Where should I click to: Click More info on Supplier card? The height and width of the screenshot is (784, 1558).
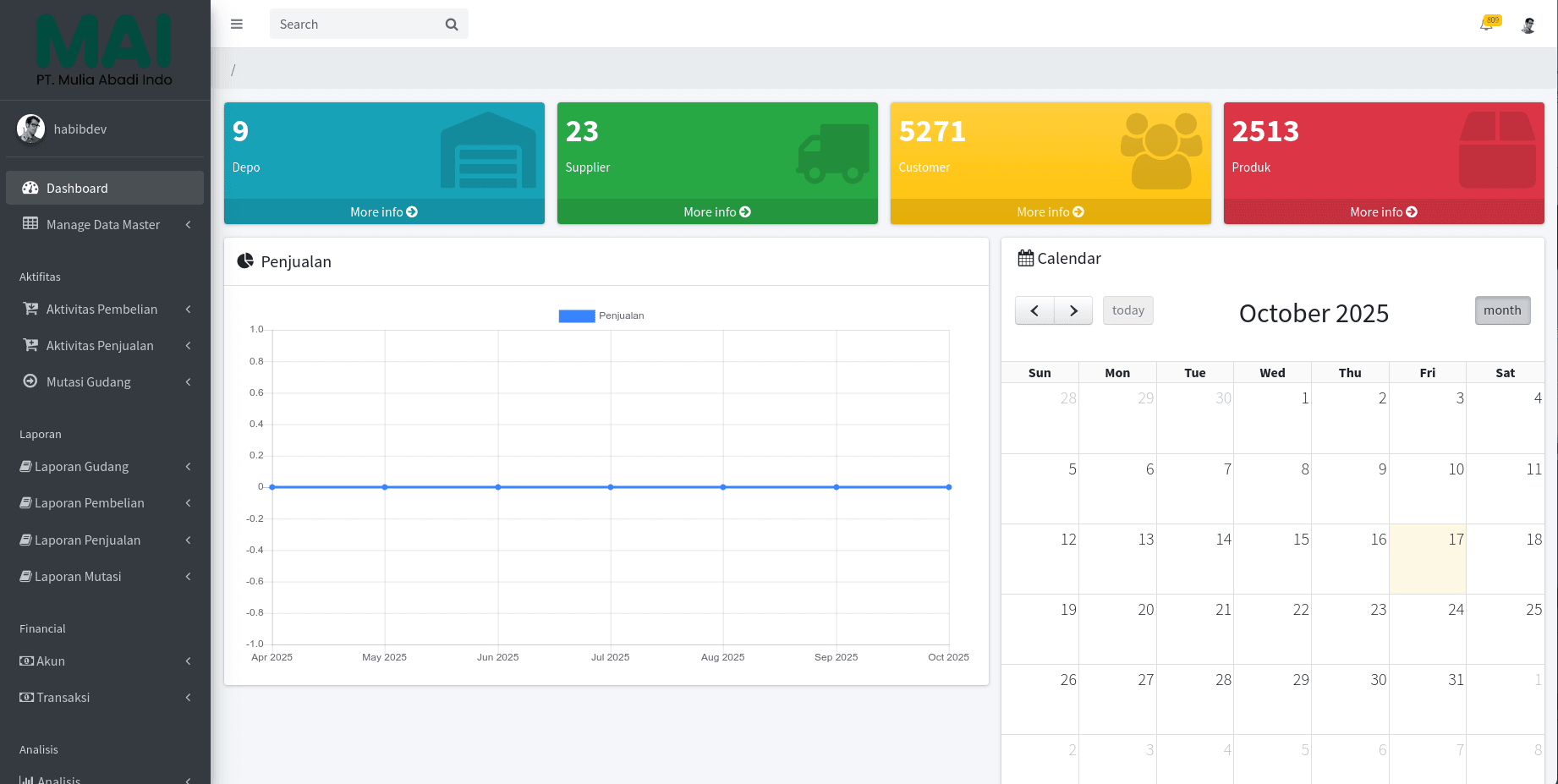point(717,211)
